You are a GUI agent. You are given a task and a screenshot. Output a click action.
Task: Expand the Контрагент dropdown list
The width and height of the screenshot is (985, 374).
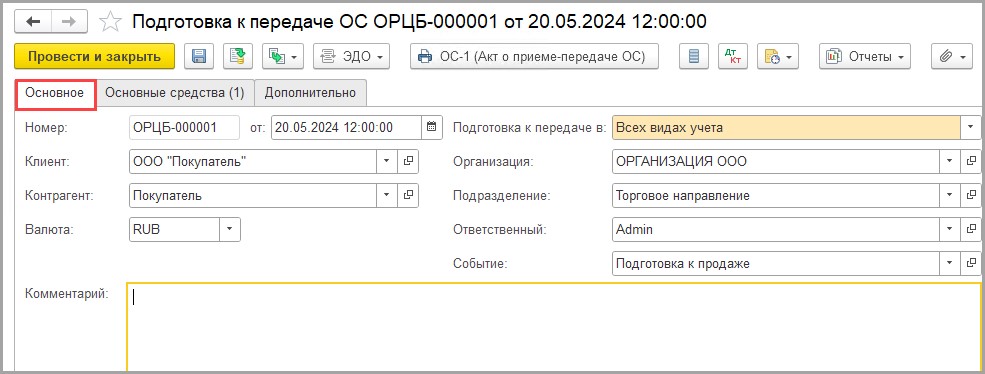point(387,195)
